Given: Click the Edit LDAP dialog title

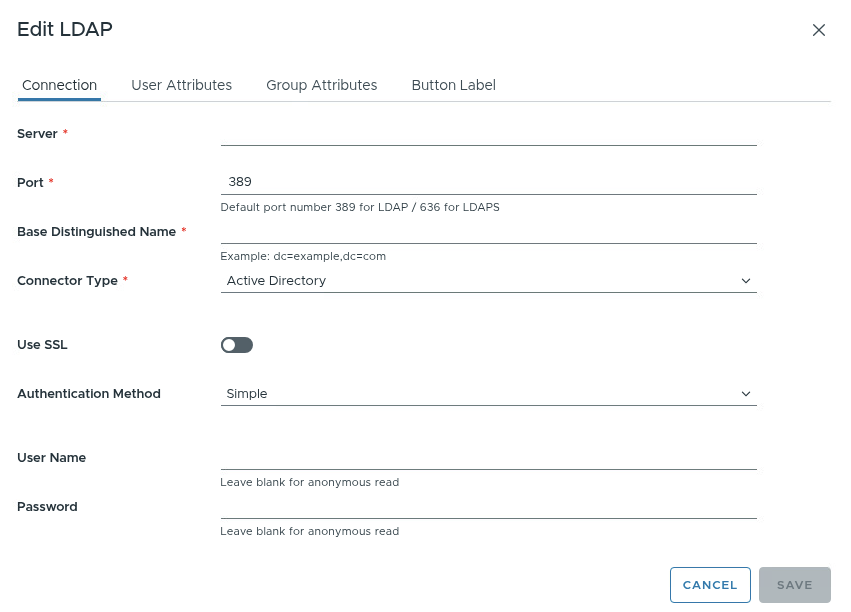Looking at the screenshot, I should [65, 29].
